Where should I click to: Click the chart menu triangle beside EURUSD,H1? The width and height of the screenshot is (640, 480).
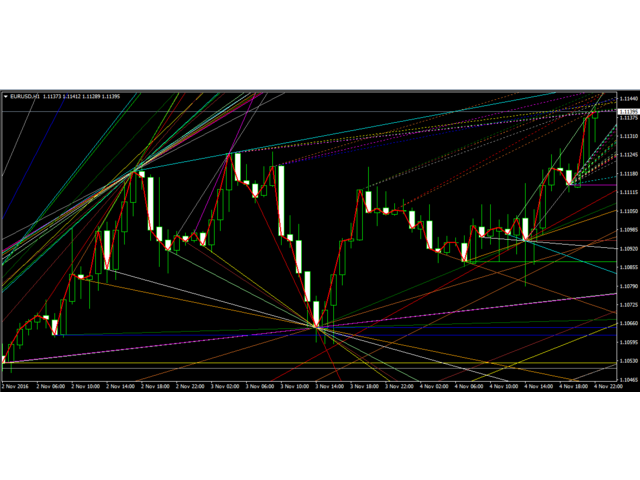click(x=6, y=97)
